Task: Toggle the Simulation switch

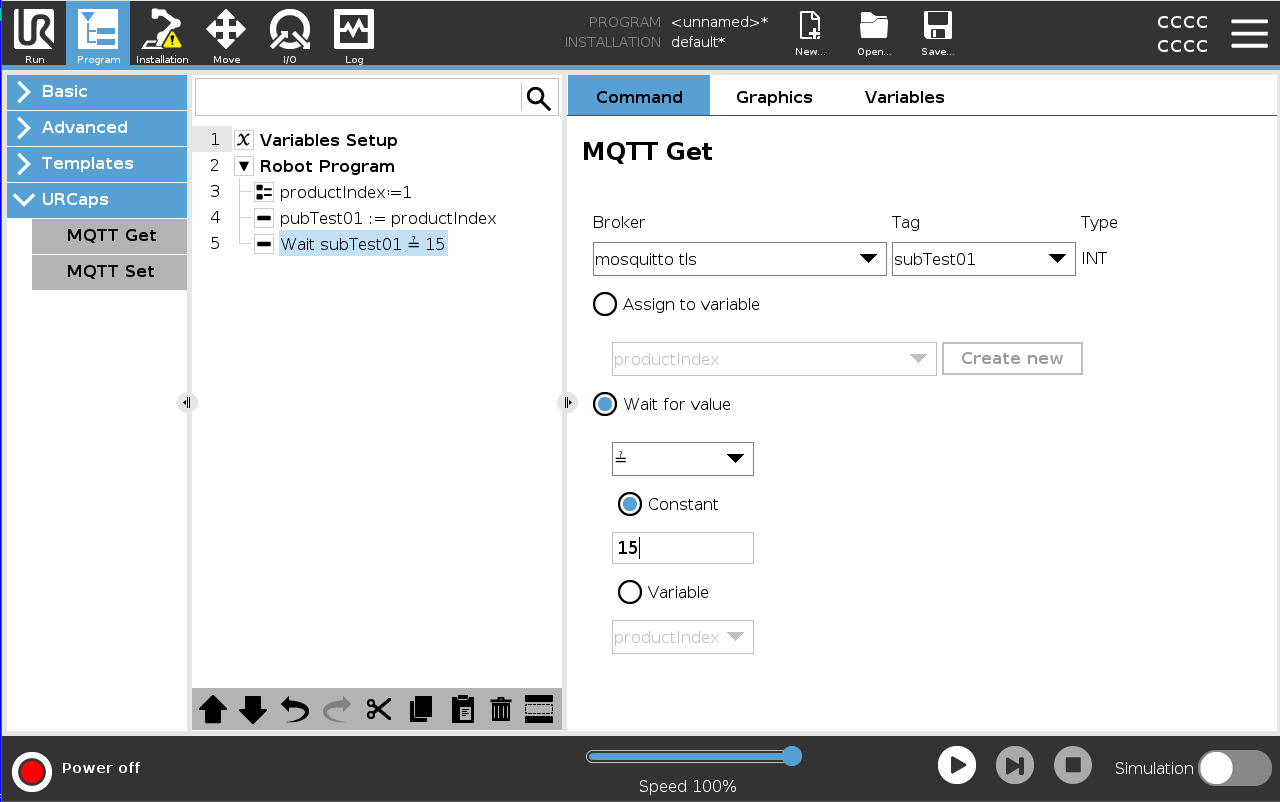Action: [x=1234, y=768]
